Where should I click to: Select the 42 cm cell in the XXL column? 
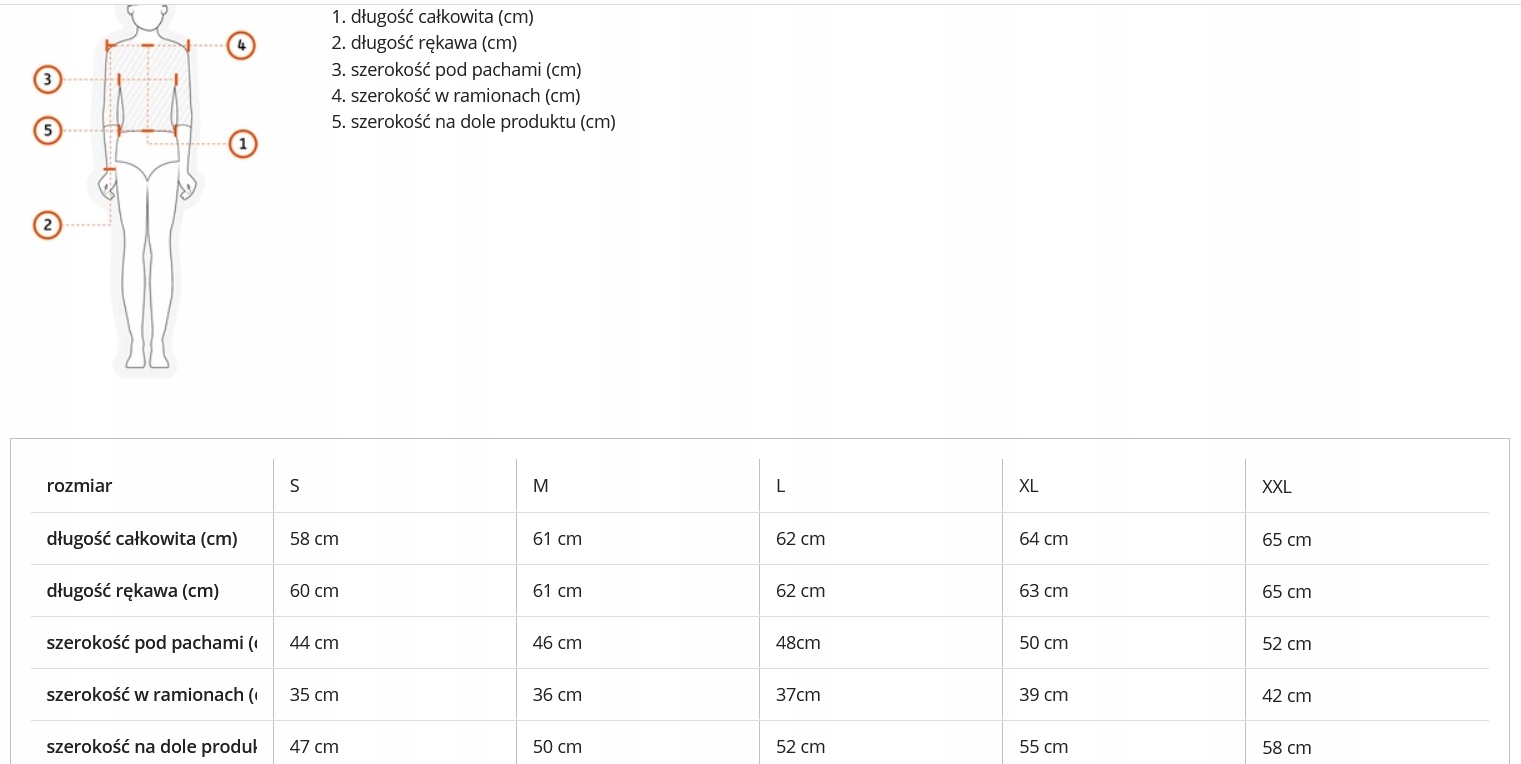click(x=1287, y=696)
